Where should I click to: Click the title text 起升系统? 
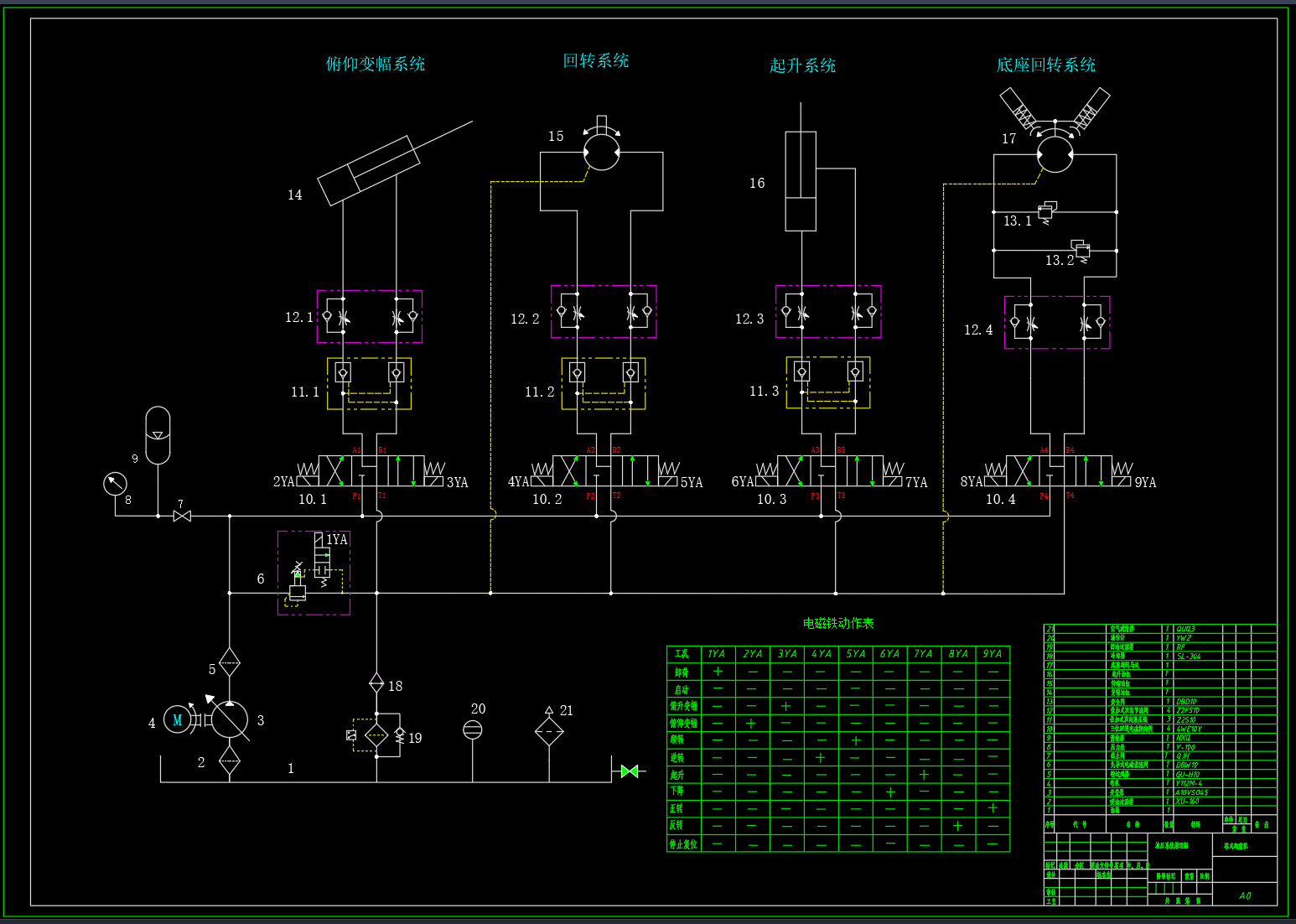coord(803,65)
